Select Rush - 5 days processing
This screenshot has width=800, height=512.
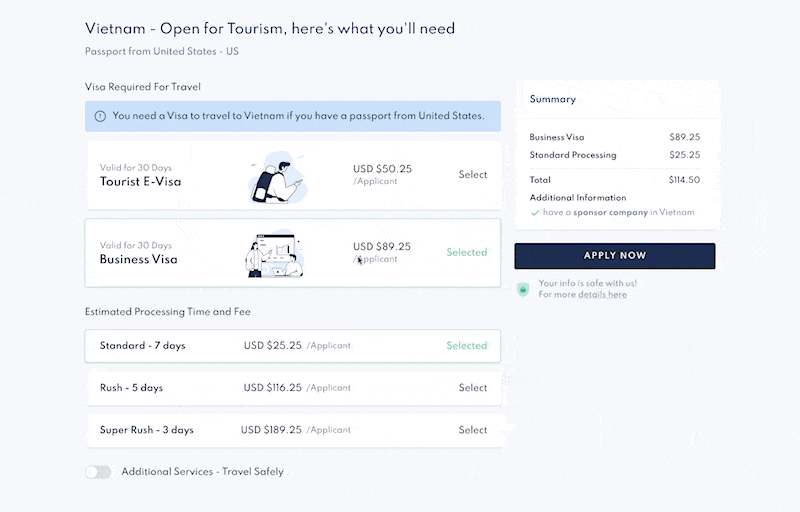(472, 388)
